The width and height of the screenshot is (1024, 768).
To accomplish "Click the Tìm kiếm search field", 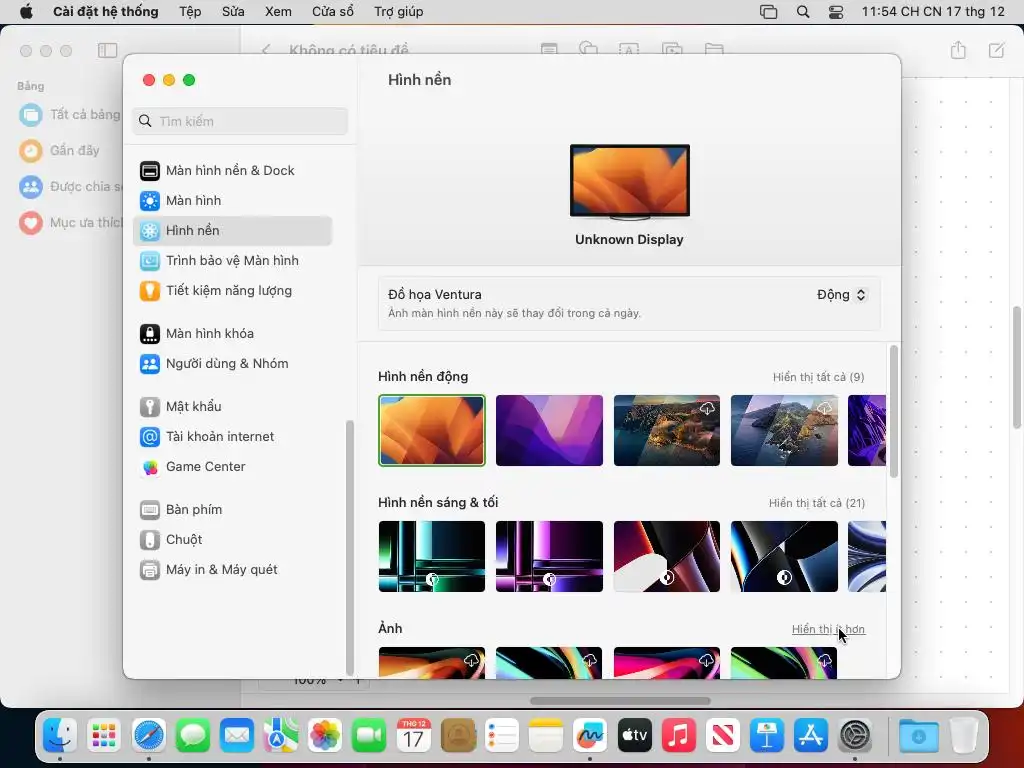I will [x=240, y=121].
